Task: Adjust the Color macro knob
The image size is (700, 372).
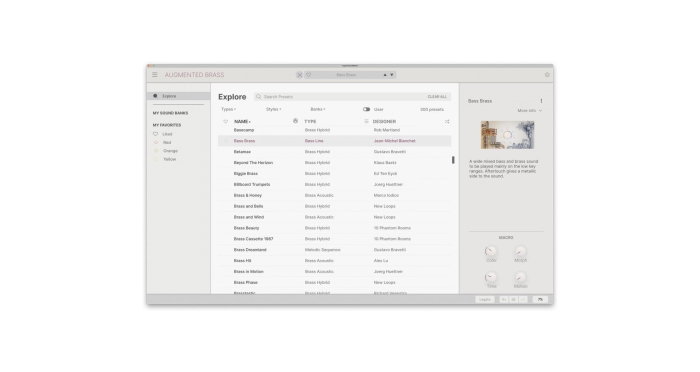Action: (491, 251)
